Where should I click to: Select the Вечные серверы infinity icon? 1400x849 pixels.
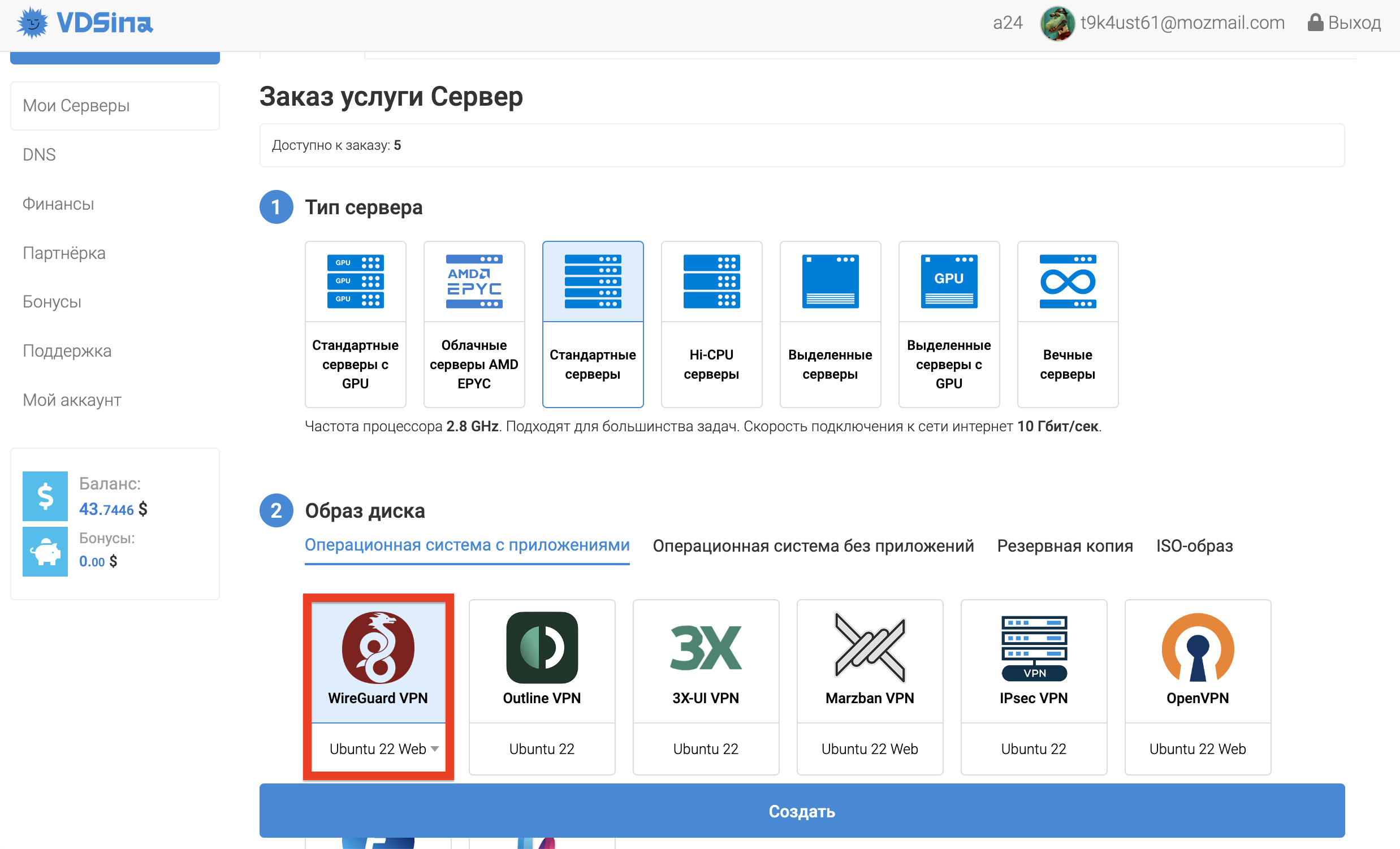point(1068,281)
